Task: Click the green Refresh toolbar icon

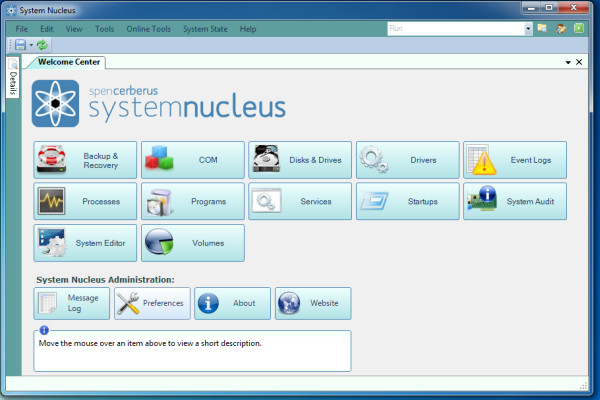Action: point(42,45)
